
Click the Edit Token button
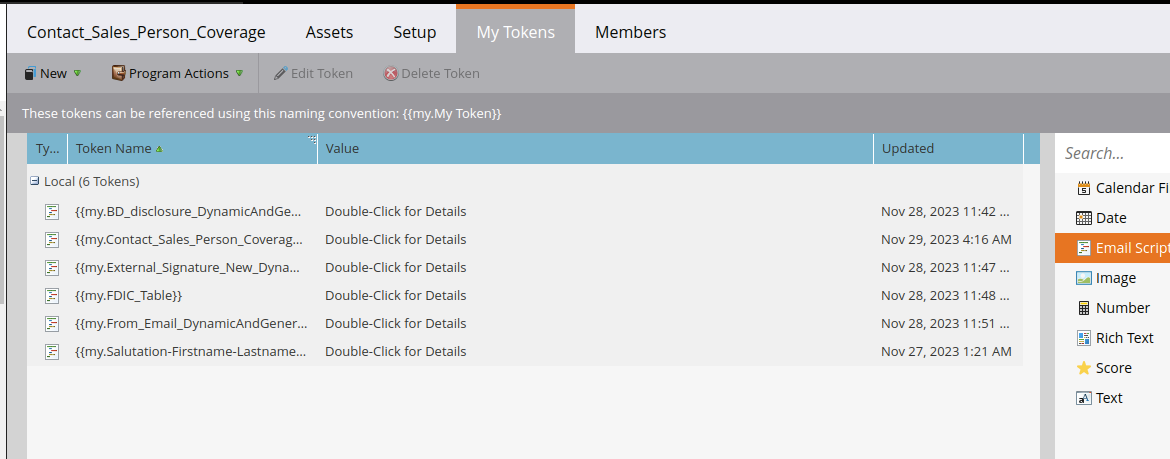point(313,73)
